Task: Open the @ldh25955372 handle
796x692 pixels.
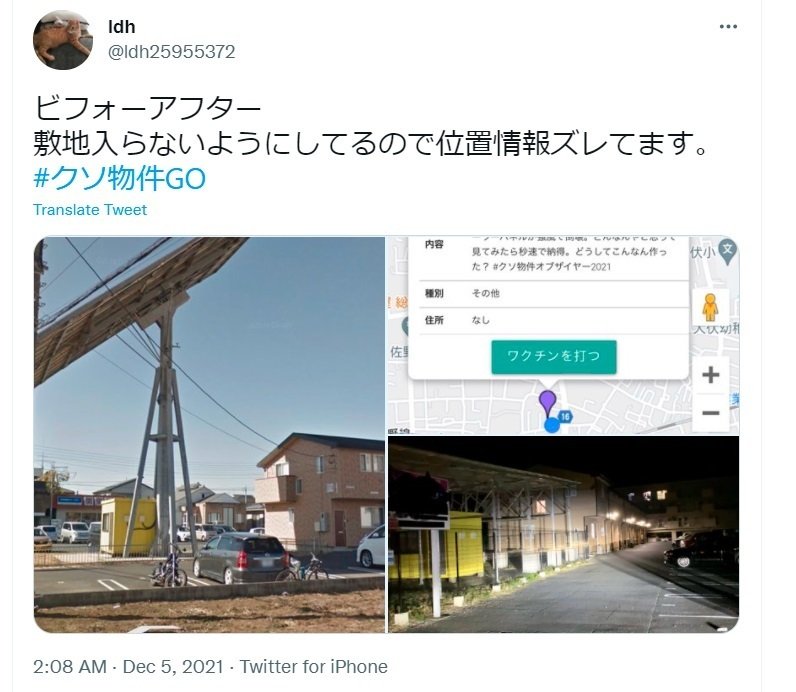Action: (172, 52)
